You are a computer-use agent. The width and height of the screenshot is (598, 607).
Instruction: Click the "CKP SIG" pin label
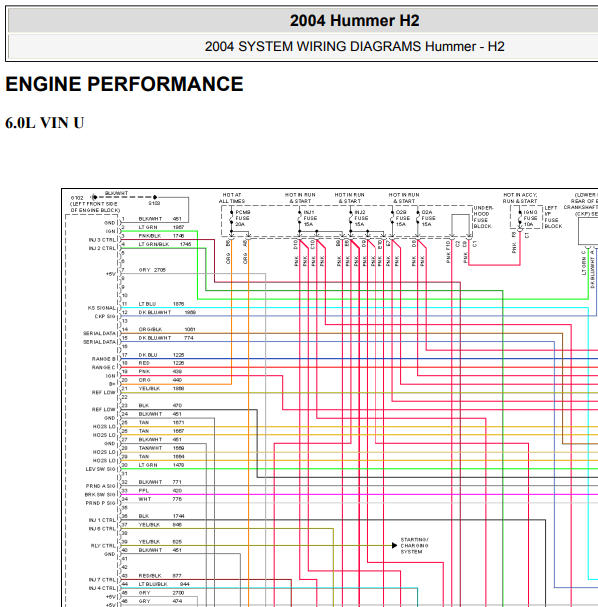coord(105,317)
